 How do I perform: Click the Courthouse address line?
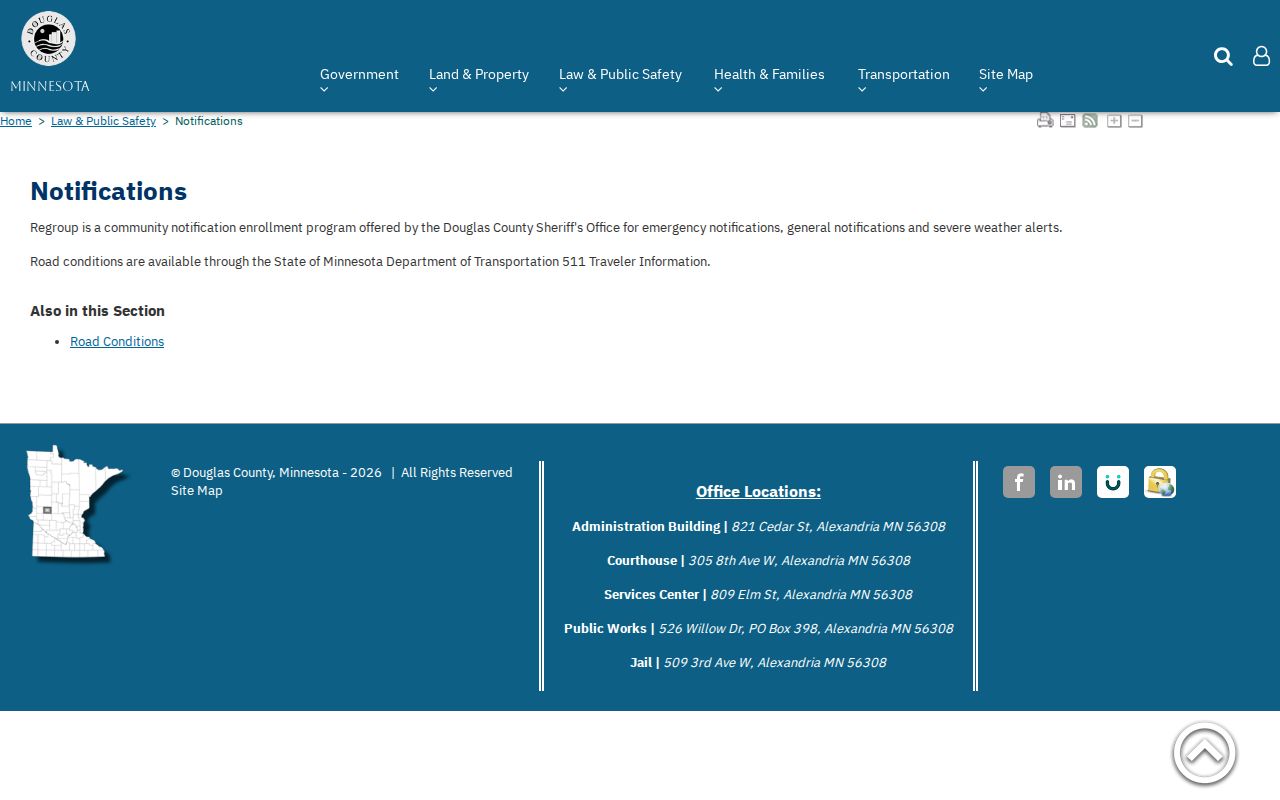point(758,560)
